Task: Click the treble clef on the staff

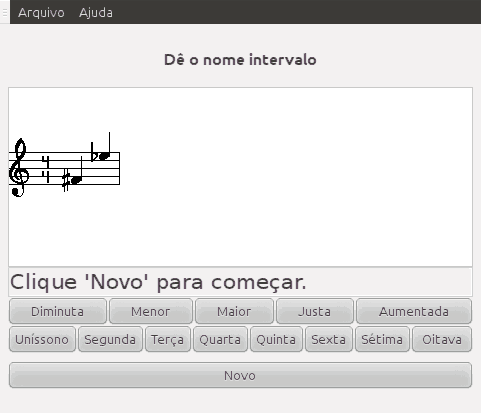Action: 19,167
